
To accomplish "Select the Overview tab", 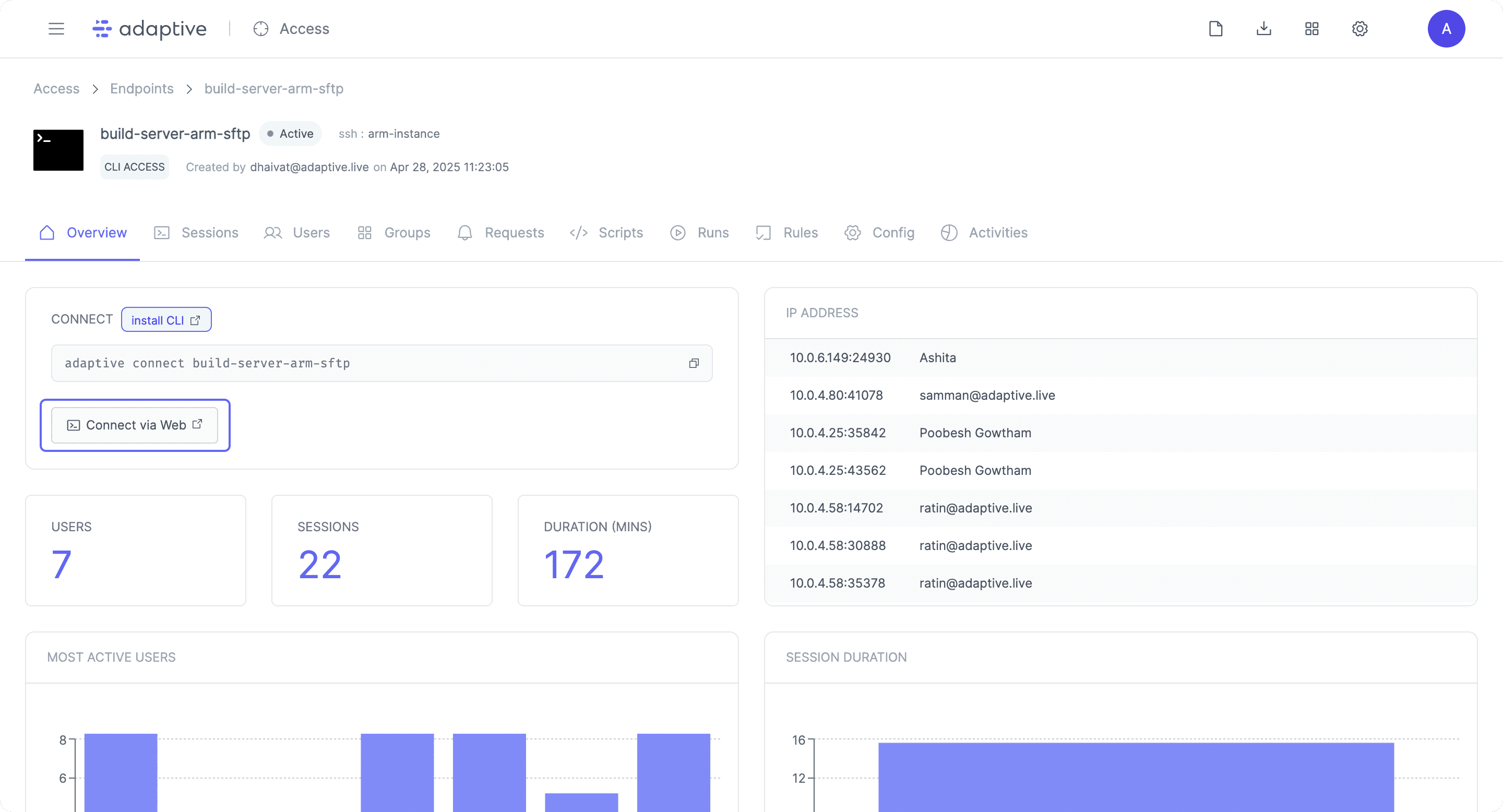I will tap(82, 233).
